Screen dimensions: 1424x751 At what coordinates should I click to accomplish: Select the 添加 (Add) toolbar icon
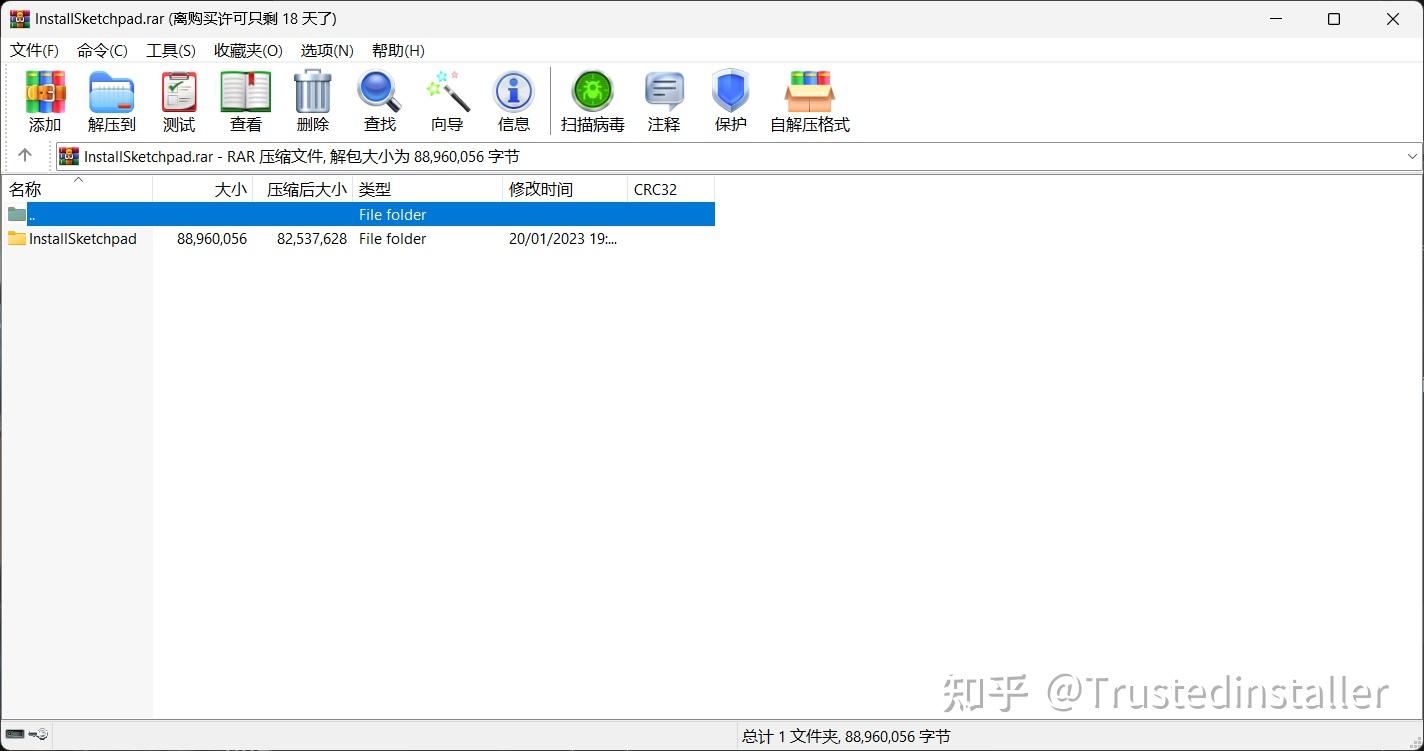(44, 100)
